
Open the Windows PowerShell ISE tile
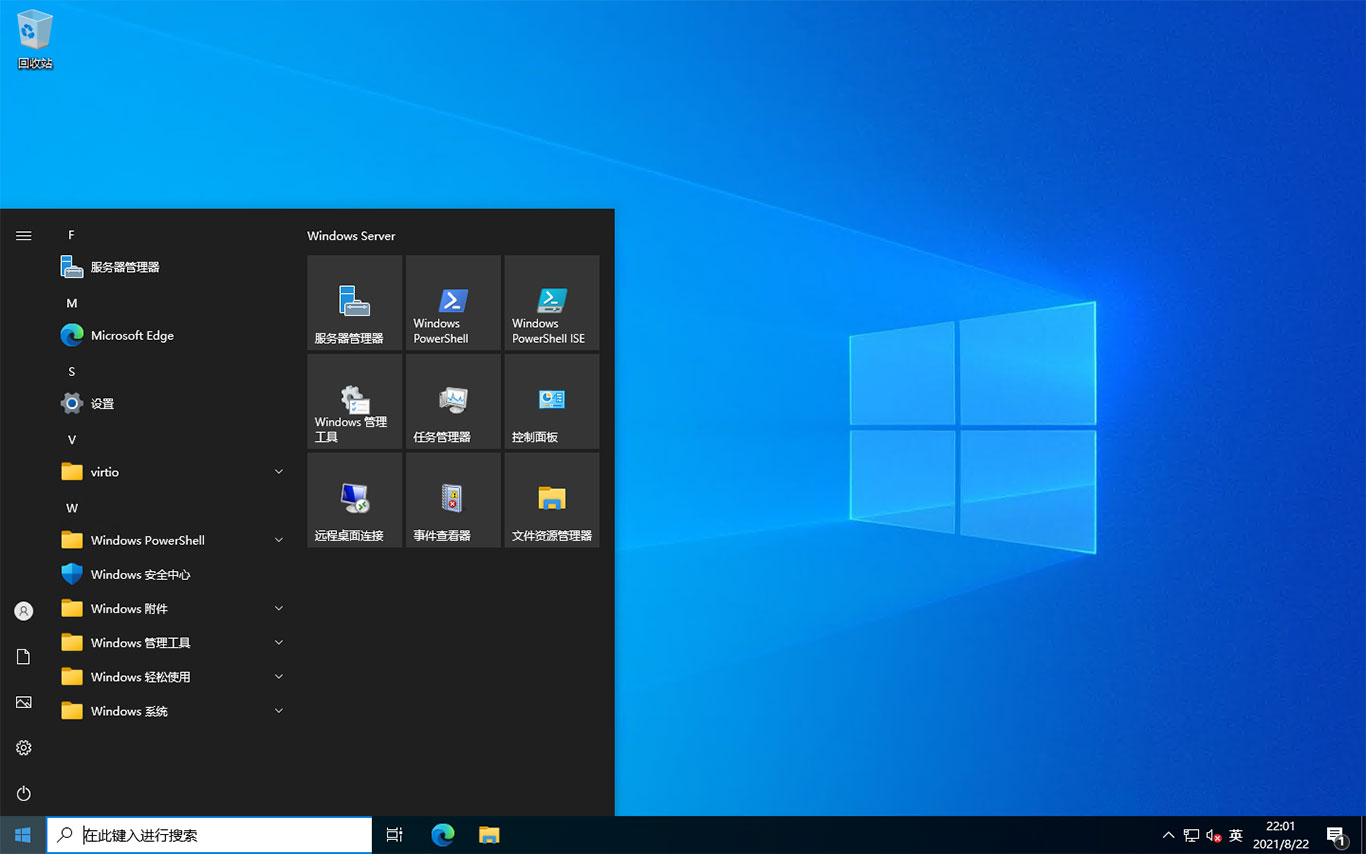coord(551,302)
